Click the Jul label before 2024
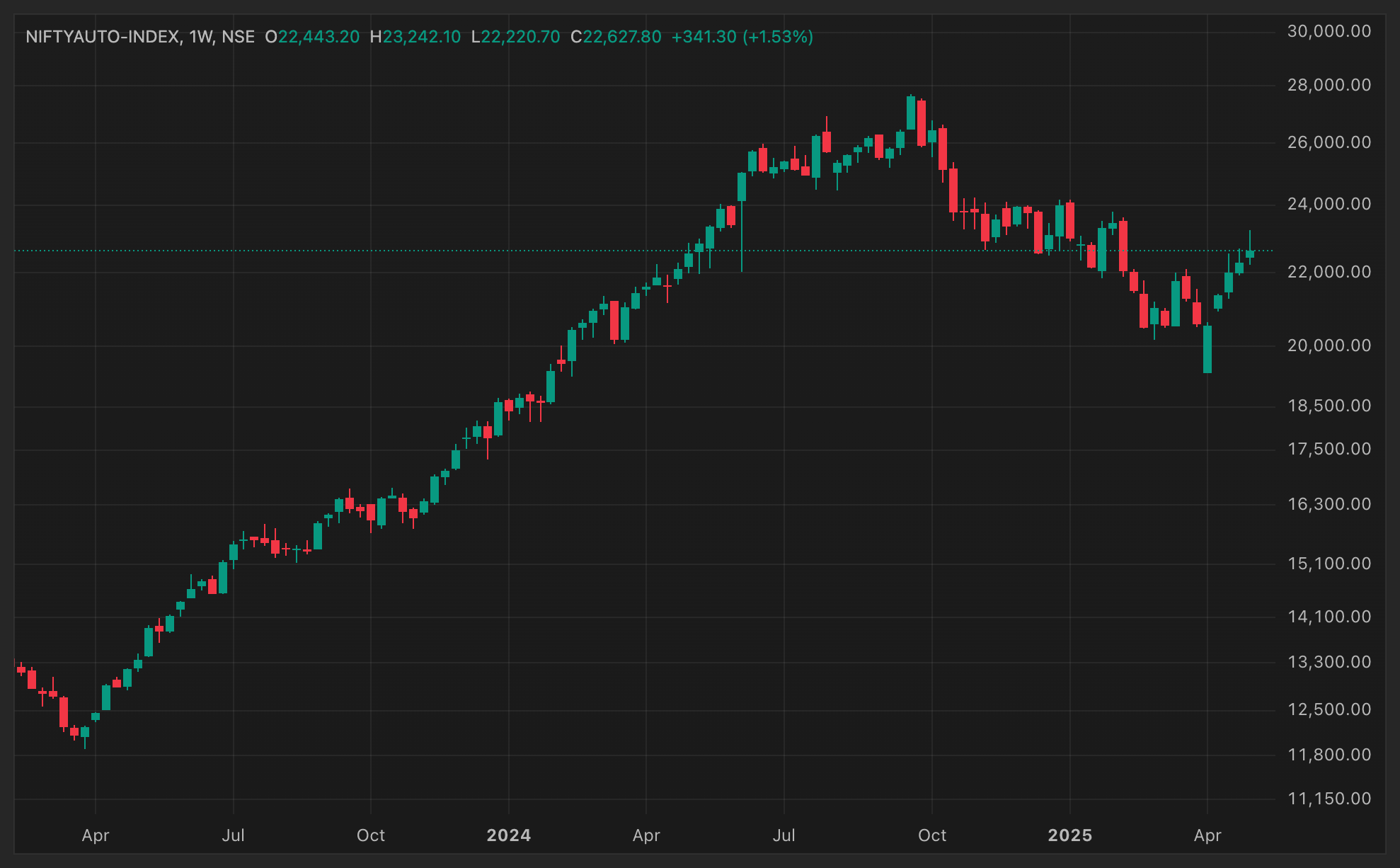This screenshot has width=1400, height=868. tap(234, 835)
